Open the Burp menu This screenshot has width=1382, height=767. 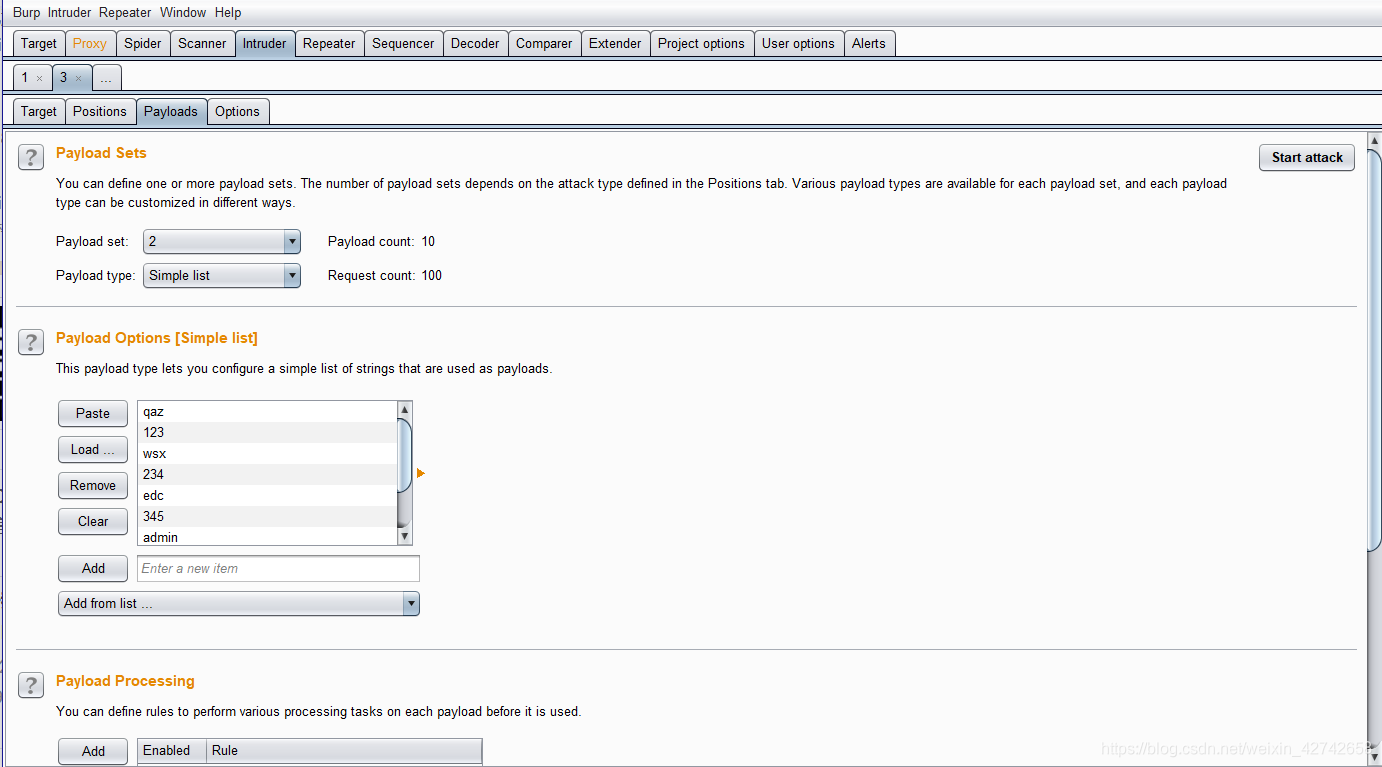point(27,13)
